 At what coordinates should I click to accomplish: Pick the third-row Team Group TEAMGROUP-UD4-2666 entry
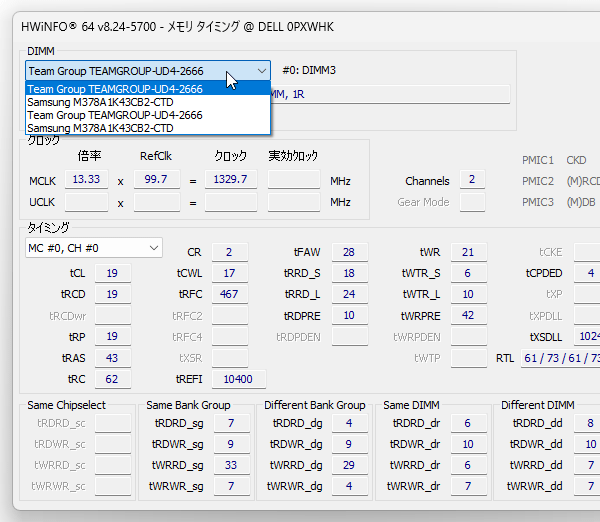[x=148, y=115]
